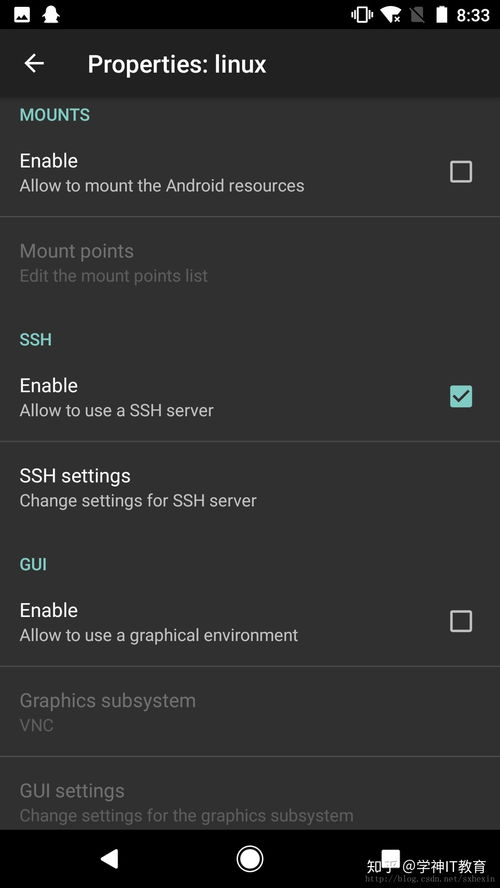Tap 'Allow to use a graphical environment' text
This screenshot has width=500, height=888.
pos(159,635)
